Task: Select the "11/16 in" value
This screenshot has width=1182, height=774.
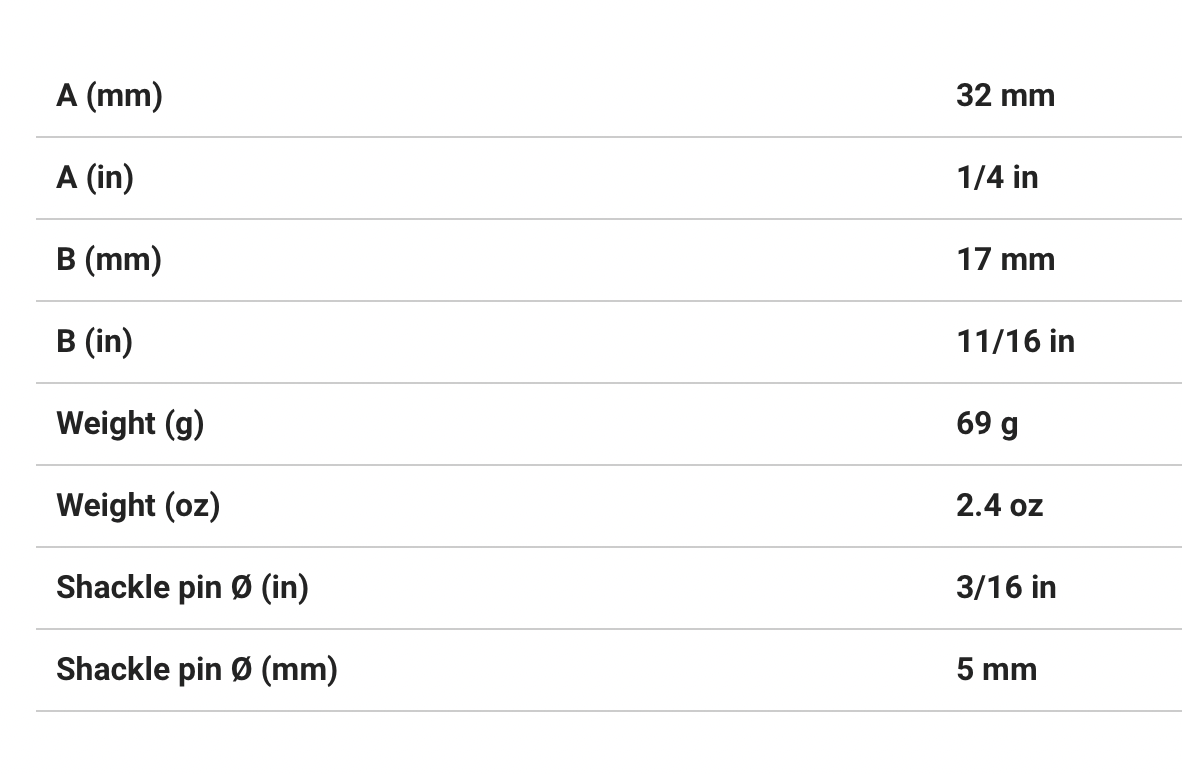Action: (1015, 342)
